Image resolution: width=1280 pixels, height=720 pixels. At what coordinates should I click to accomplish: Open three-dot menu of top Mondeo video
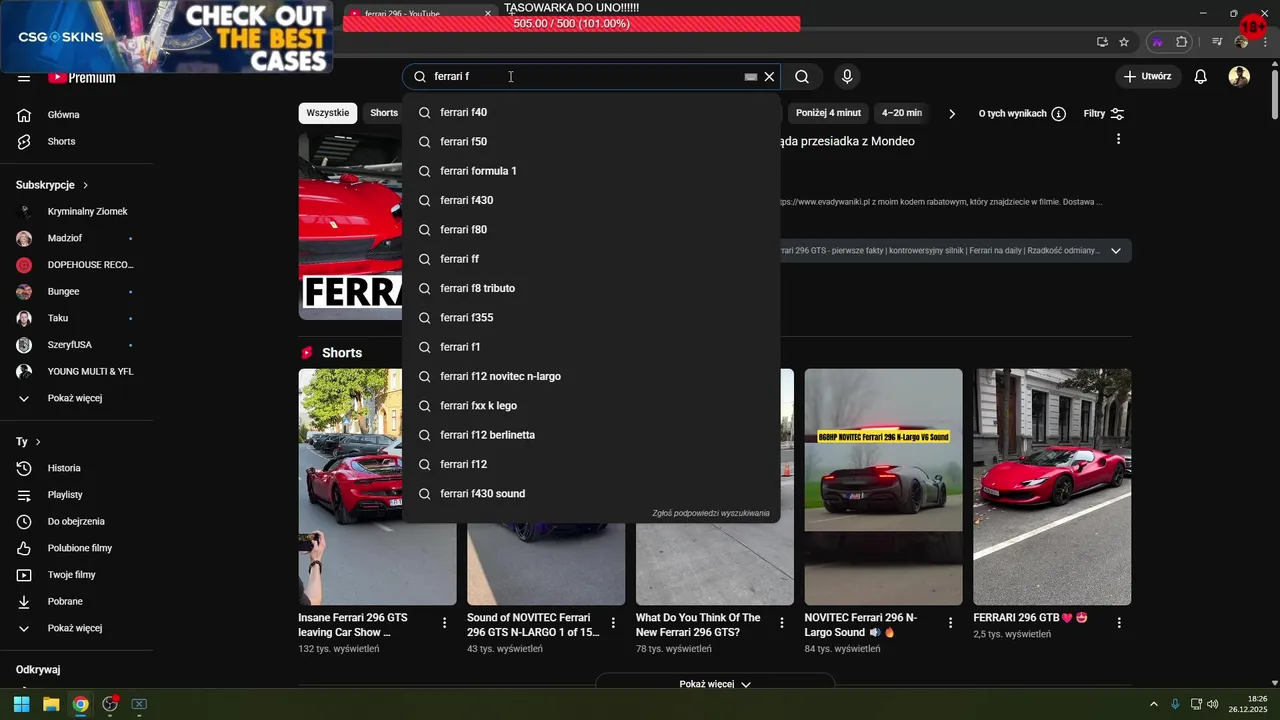tap(1118, 140)
